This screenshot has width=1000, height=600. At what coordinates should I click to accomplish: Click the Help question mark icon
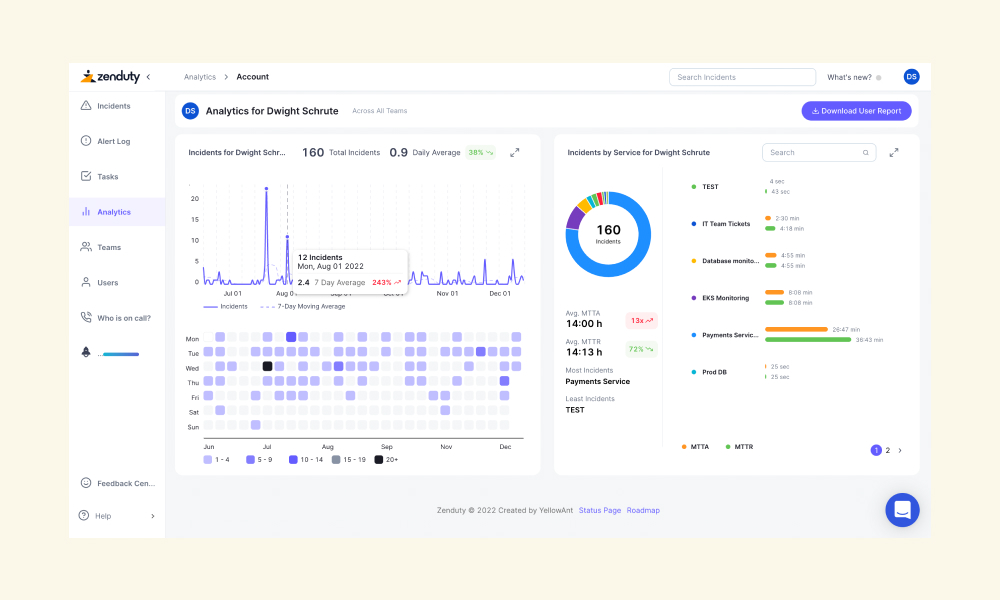84,515
